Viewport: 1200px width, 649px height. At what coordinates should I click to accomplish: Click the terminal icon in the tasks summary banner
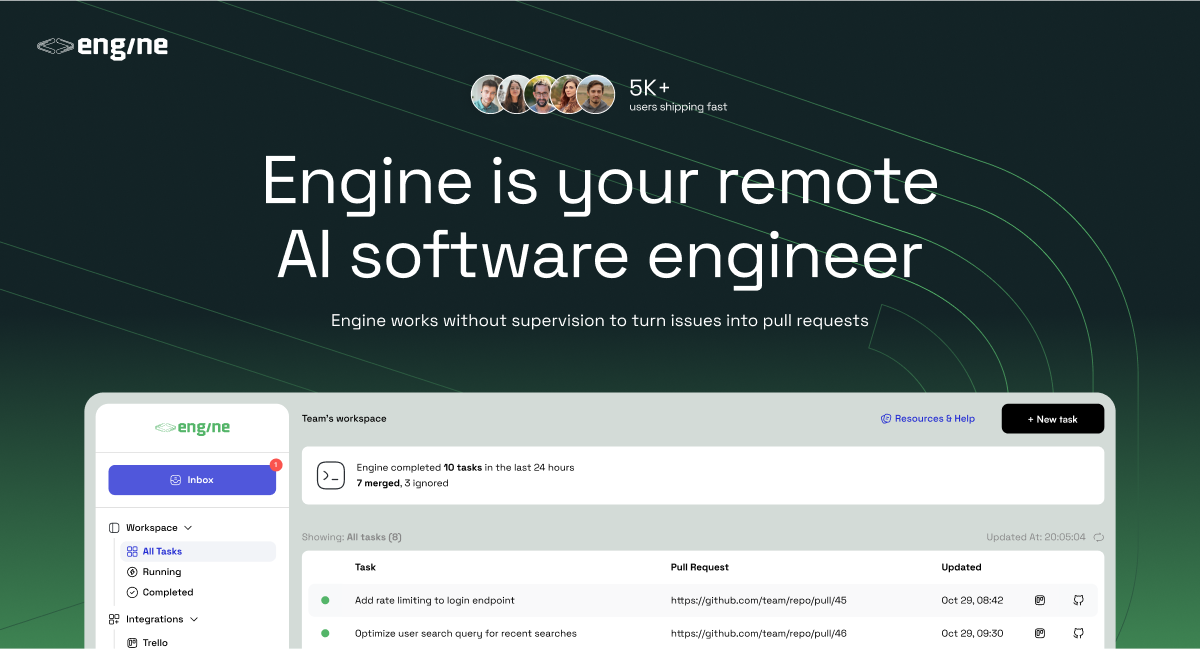[x=331, y=475]
